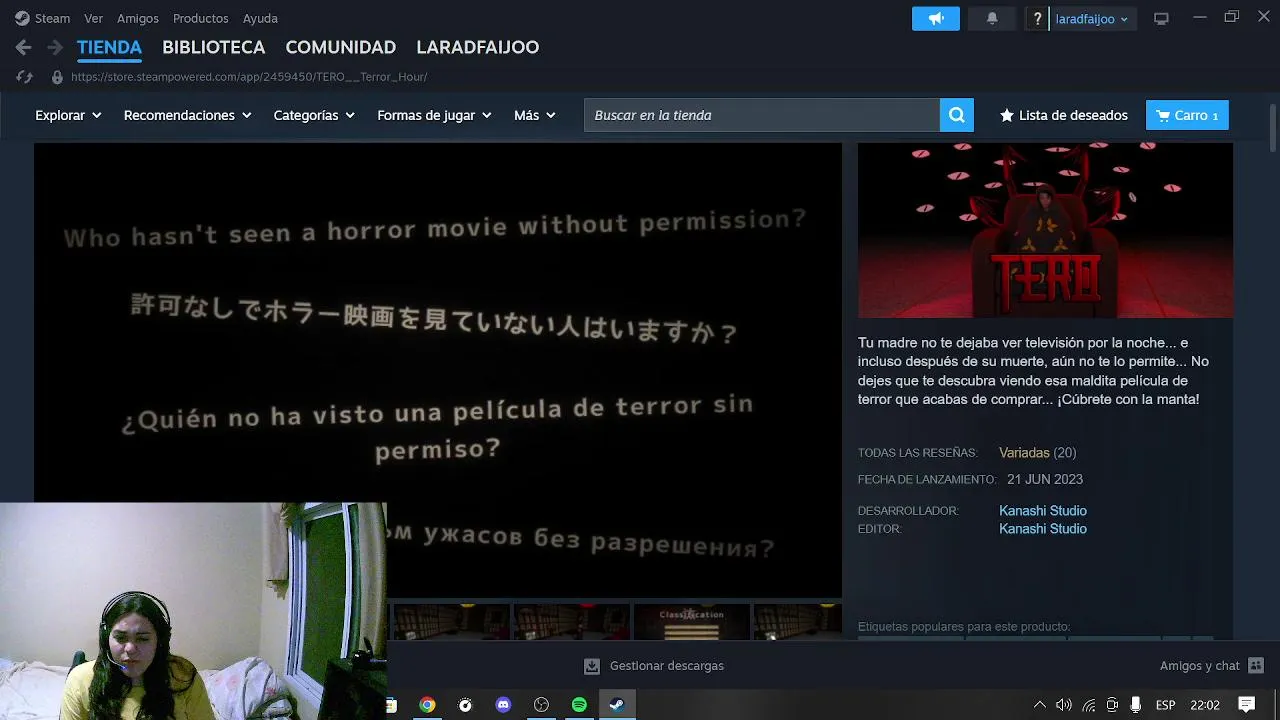Open Lista de deseados

click(x=1064, y=115)
